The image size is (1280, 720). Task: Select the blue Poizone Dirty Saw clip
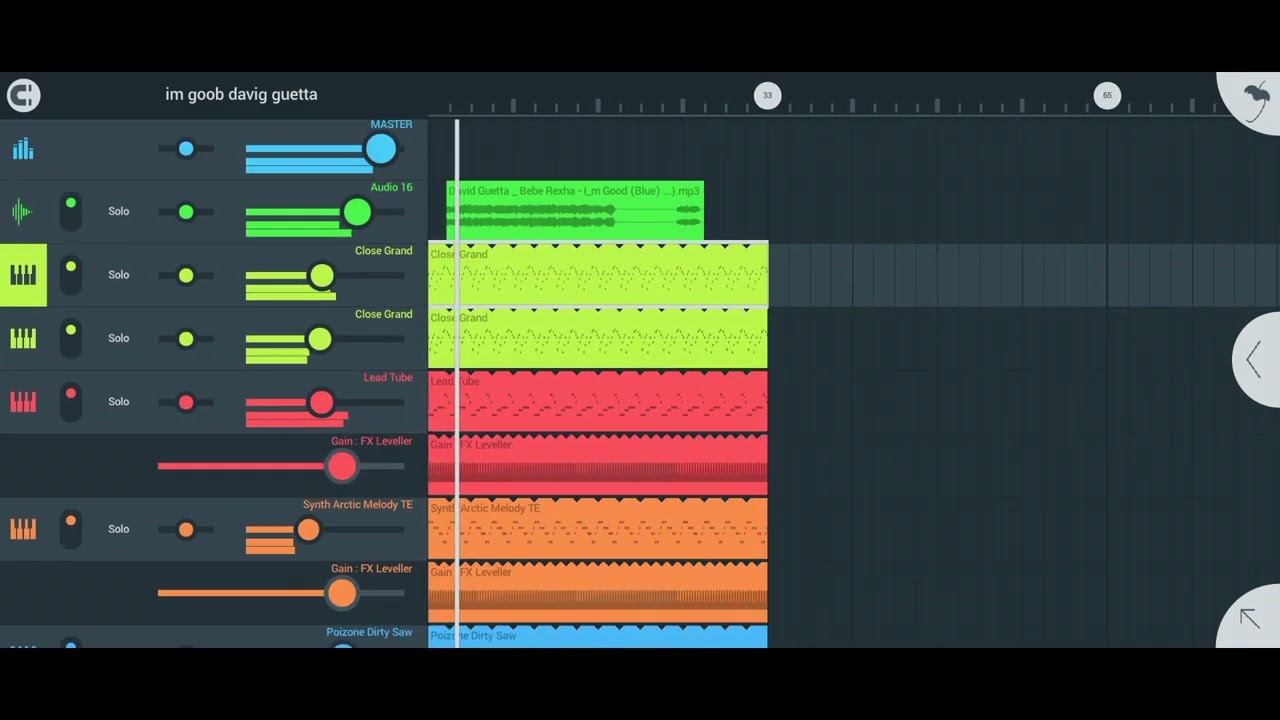click(x=598, y=636)
